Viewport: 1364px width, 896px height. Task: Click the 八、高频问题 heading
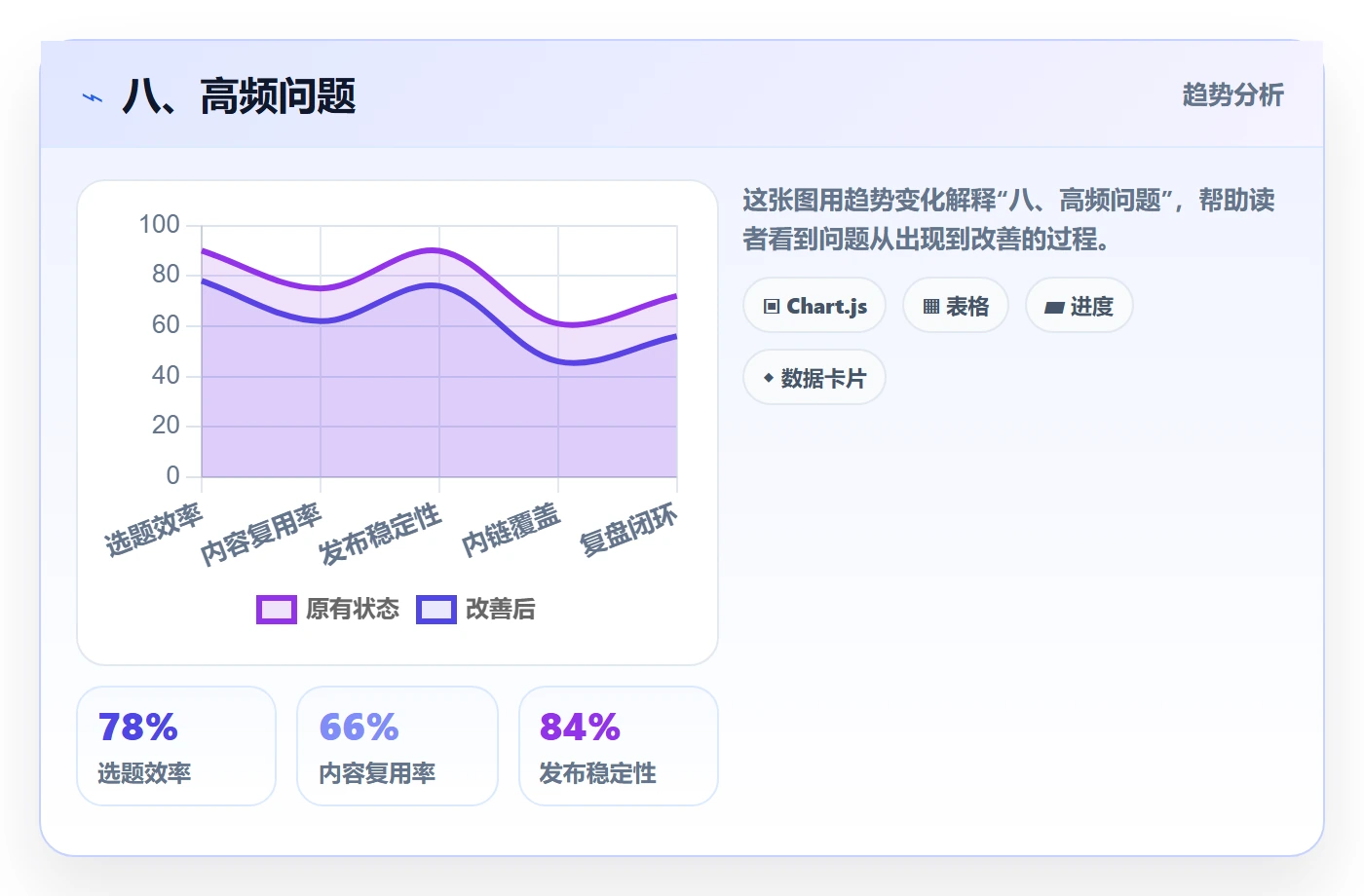(x=239, y=96)
